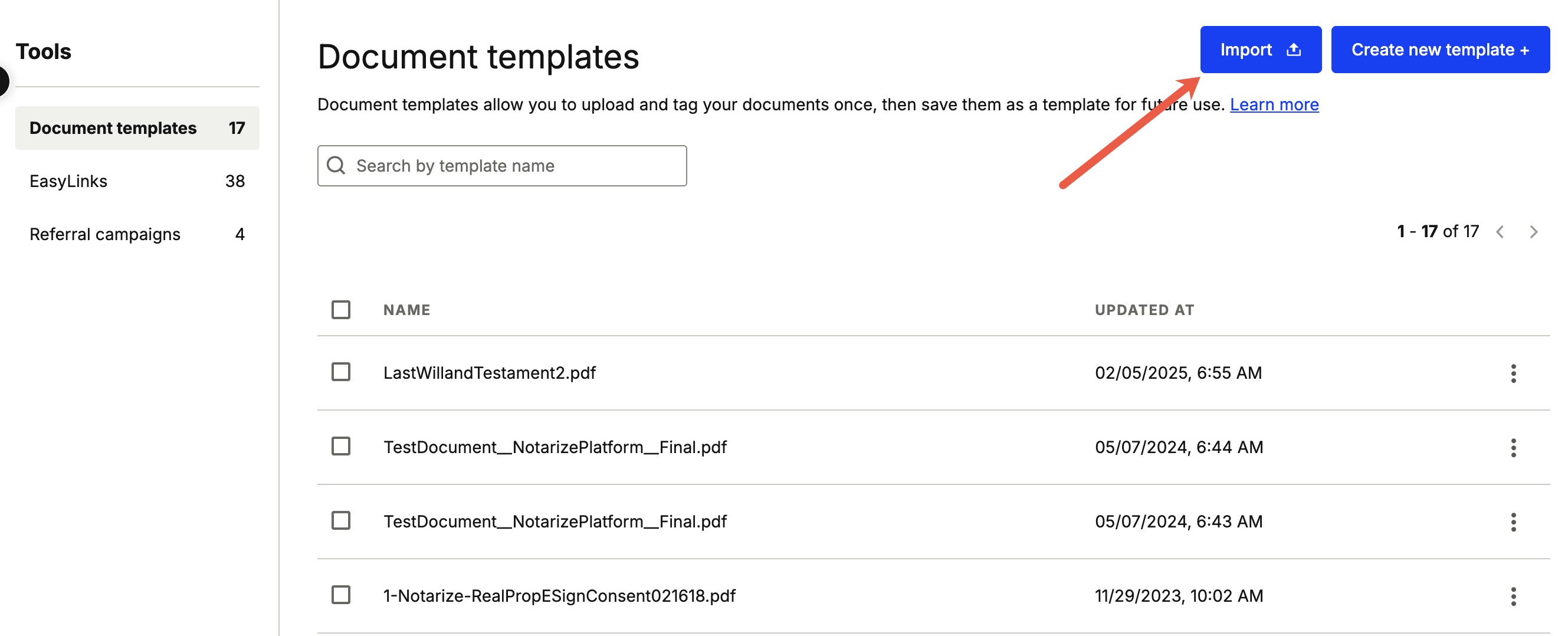Click TestDocument name updated 05/07/2024, 6:43 AM
This screenshot has height=636, width=1568.
click(x=555, y=521)
